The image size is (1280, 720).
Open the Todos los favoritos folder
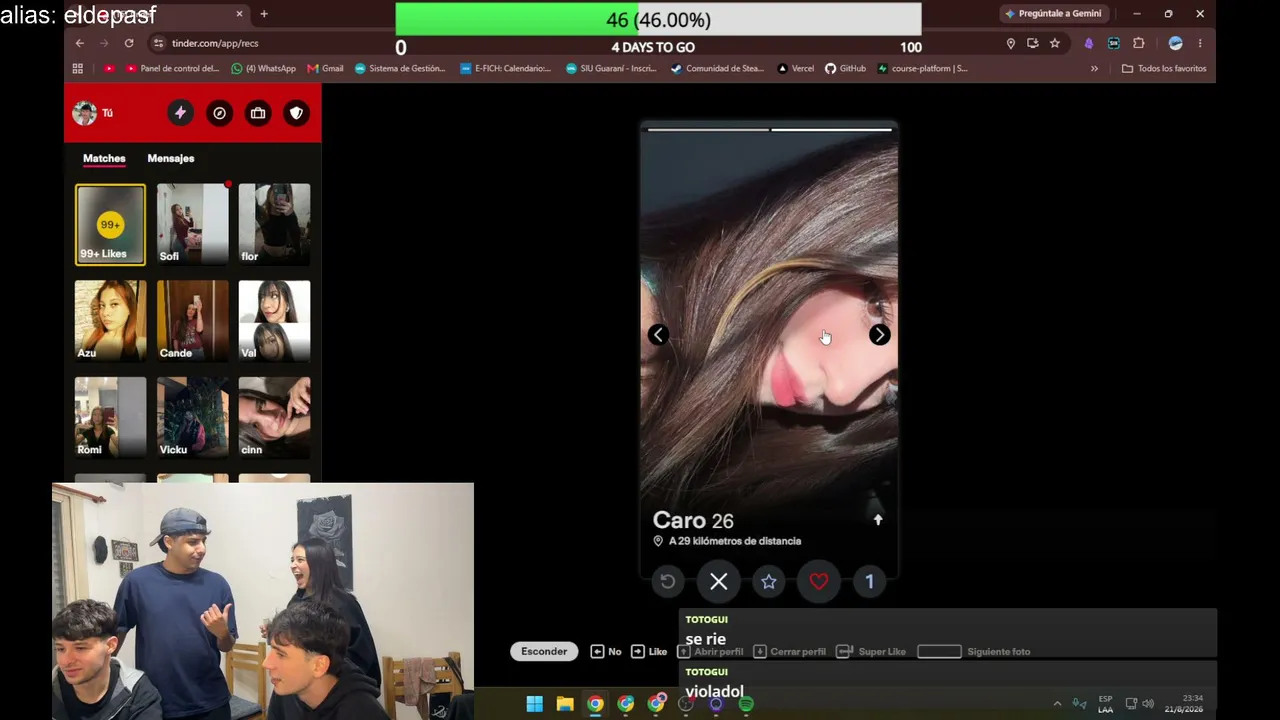pos(1164,68)
